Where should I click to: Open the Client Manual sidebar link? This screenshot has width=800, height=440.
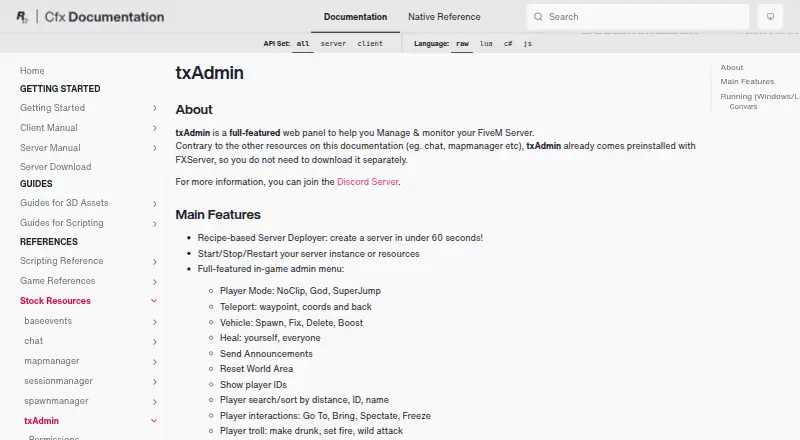pyautogui.click(x=49, y=128)
